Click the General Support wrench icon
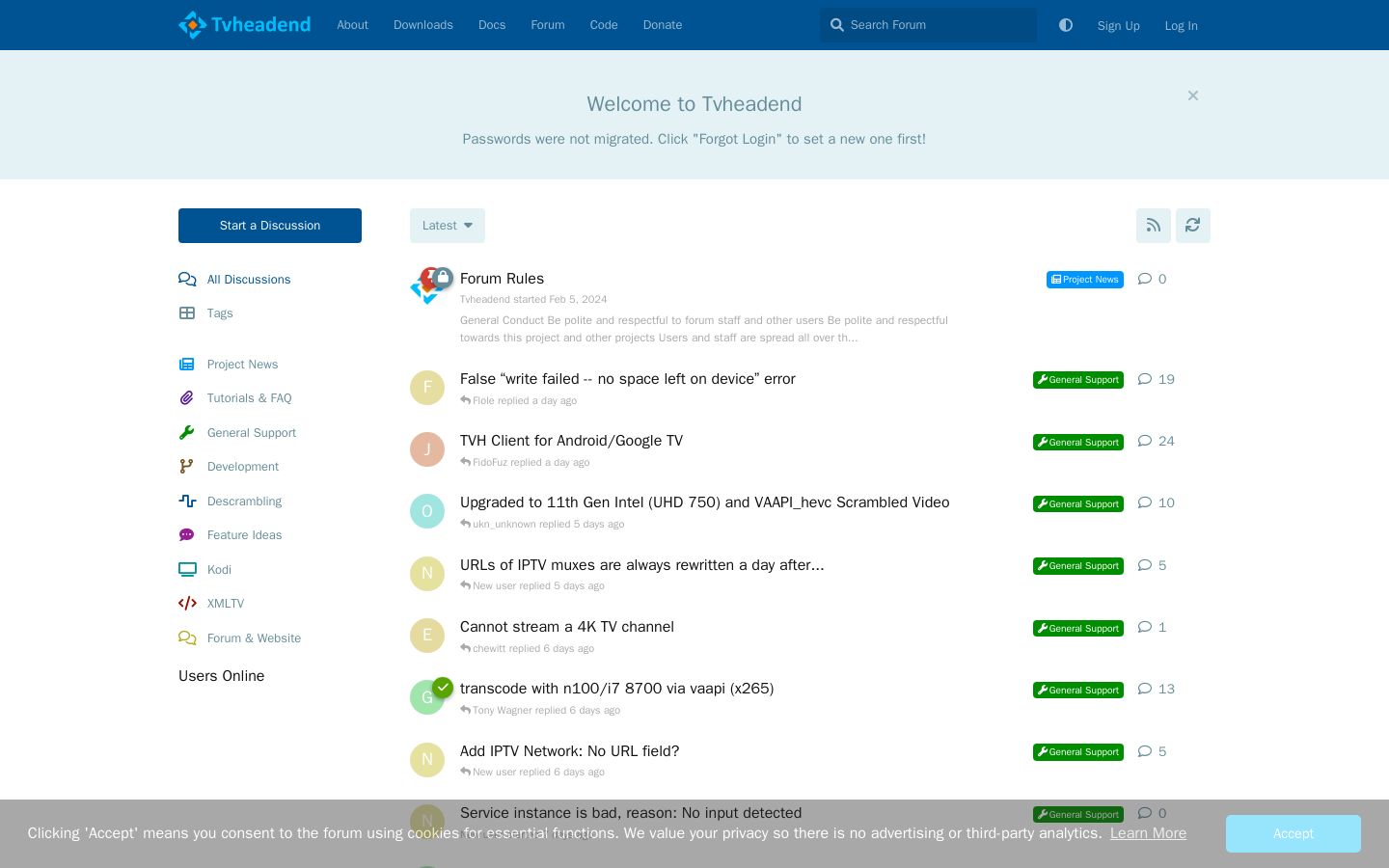Screen dimensions: 1389x868 (187, 433)
